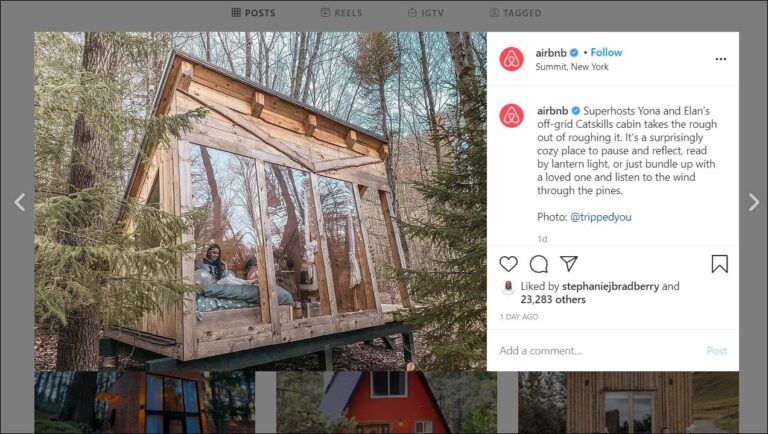
Task: Switch to the Posts tab
Action: tap(253, 13)
